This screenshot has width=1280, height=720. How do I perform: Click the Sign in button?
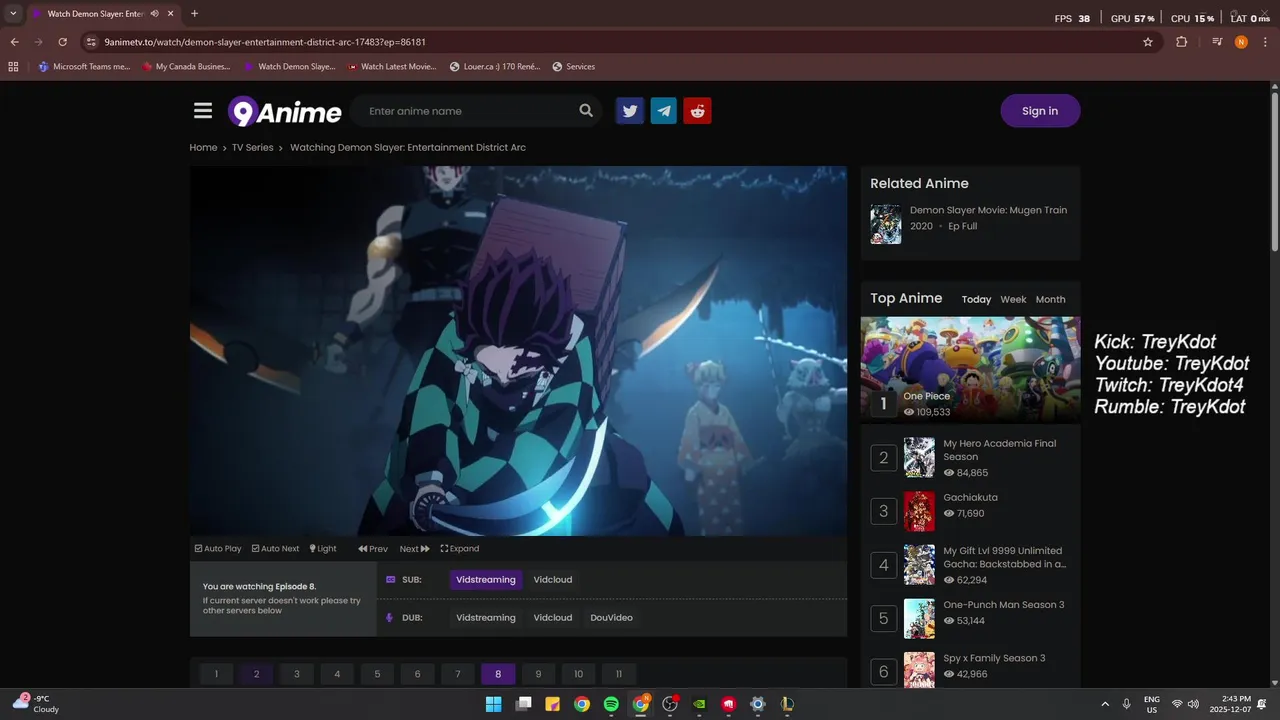1040,111
